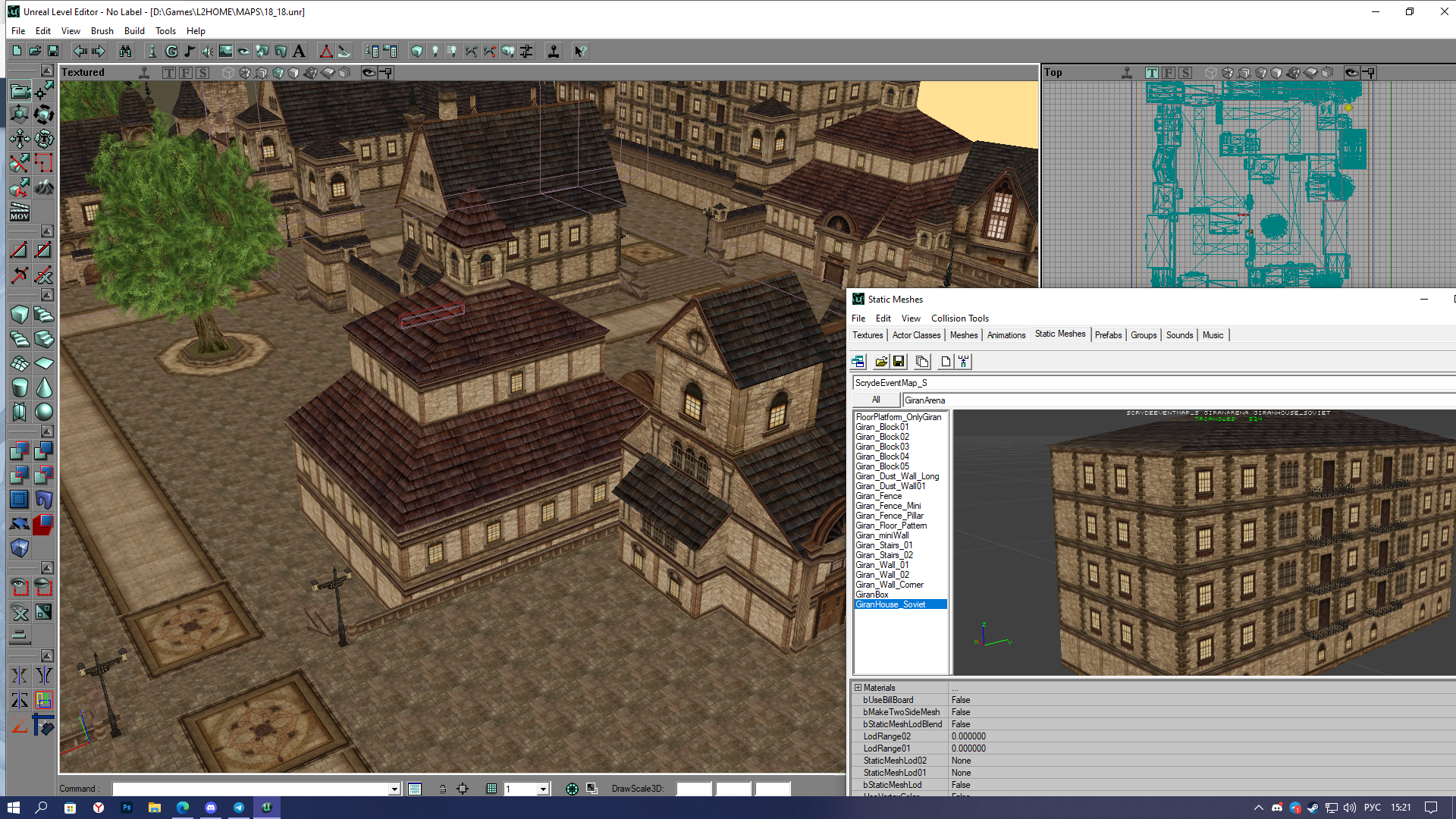Select the Matinee MOV tool
The height and width of the screenshot is (819, 1456).
(x=20, y=212)
